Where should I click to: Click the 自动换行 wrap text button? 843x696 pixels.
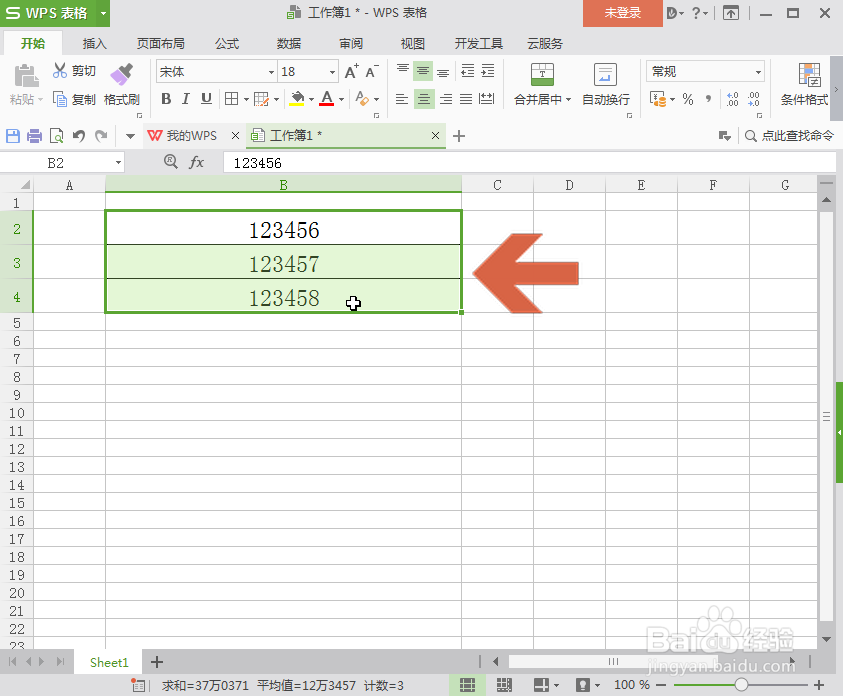click(605, 84)
